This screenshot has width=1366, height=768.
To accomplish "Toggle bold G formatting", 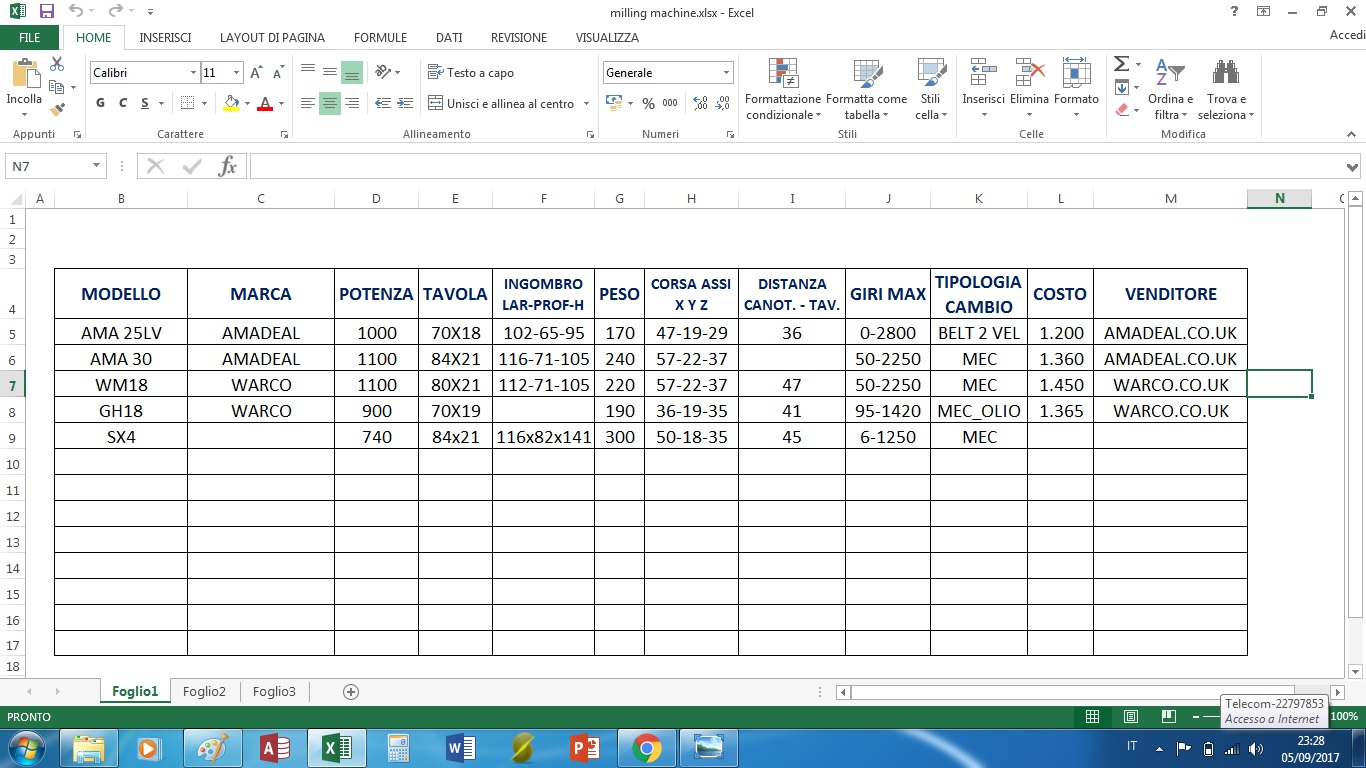I will (101, 103).
